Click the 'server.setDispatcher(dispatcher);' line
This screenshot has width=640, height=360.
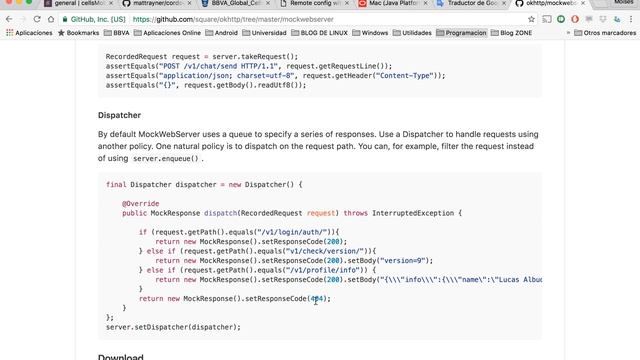[173, 327]
